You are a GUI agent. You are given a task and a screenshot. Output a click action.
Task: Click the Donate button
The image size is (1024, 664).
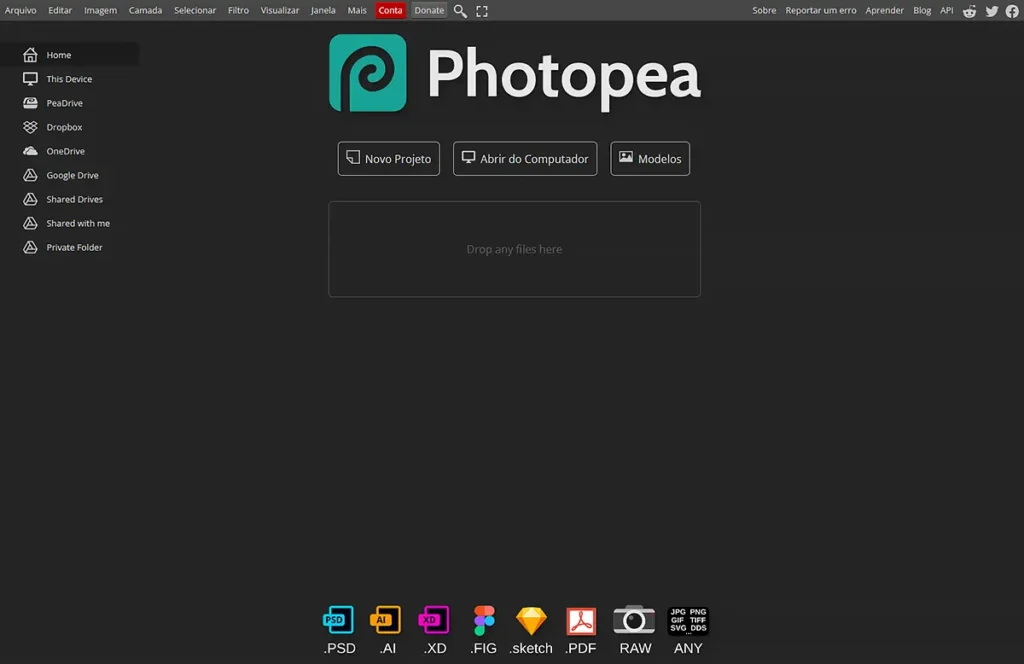(429, 10)
